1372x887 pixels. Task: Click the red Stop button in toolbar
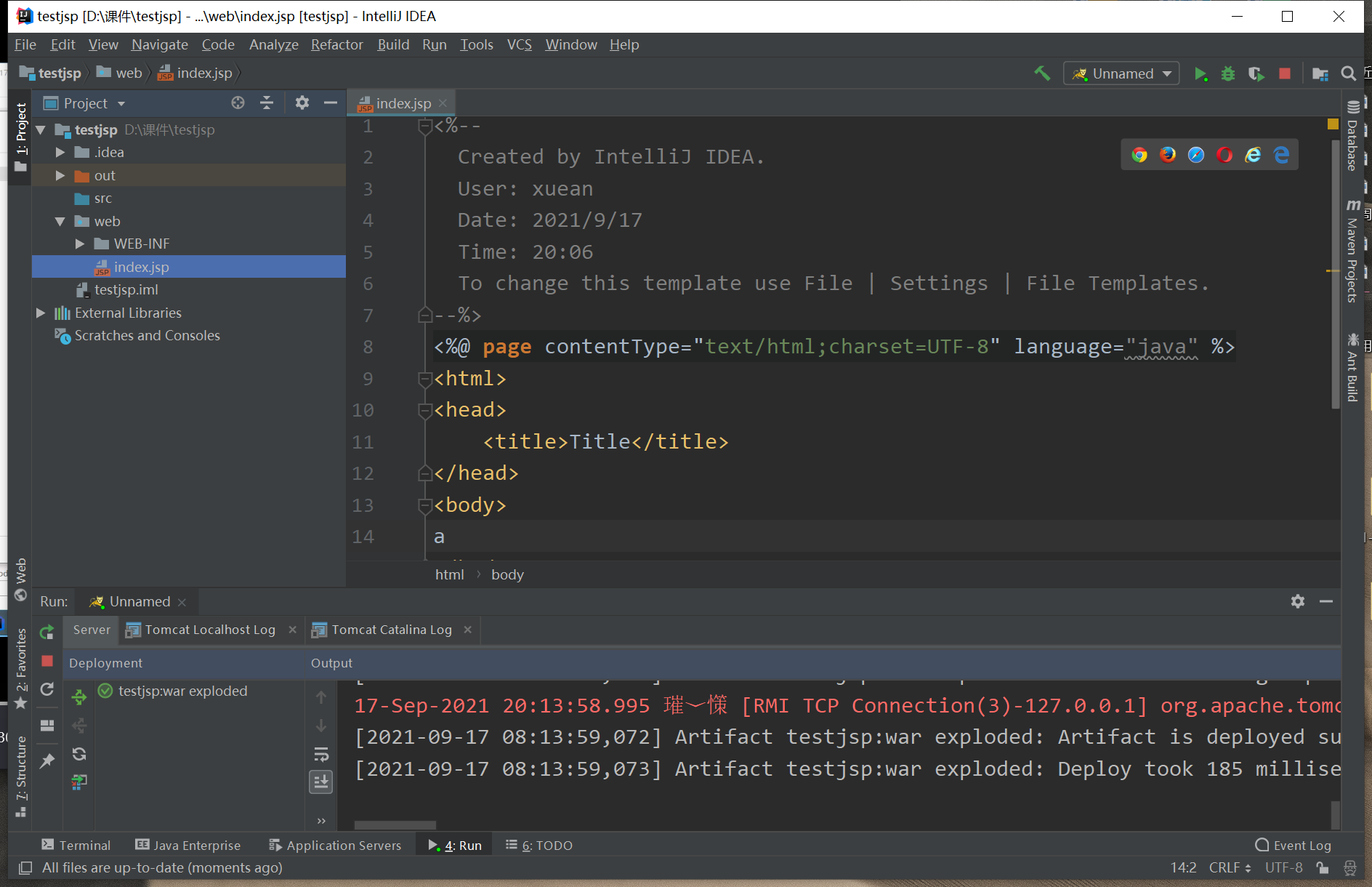[x=1285, y=74]
